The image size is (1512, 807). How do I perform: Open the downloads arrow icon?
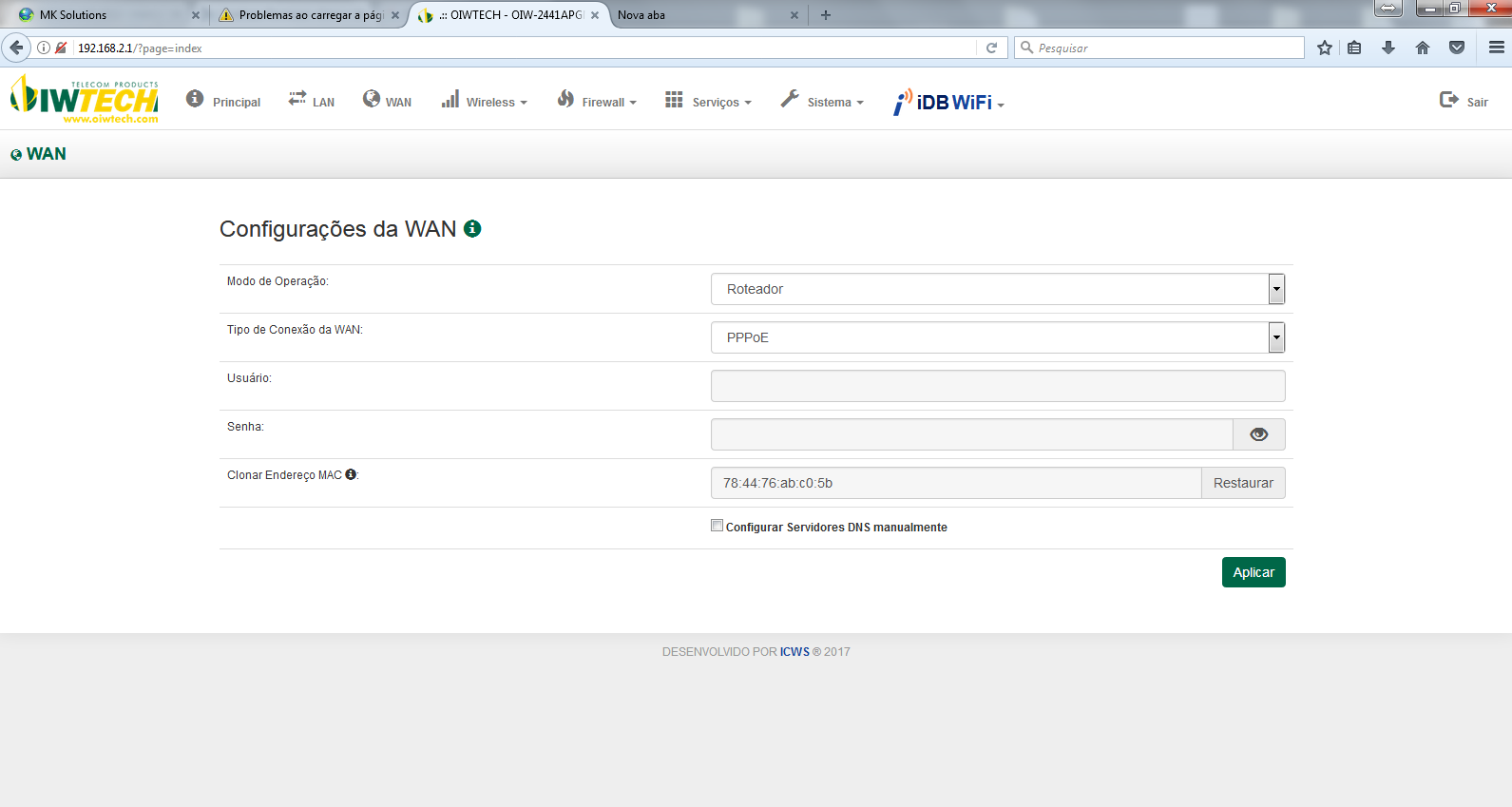[1388, 48]
